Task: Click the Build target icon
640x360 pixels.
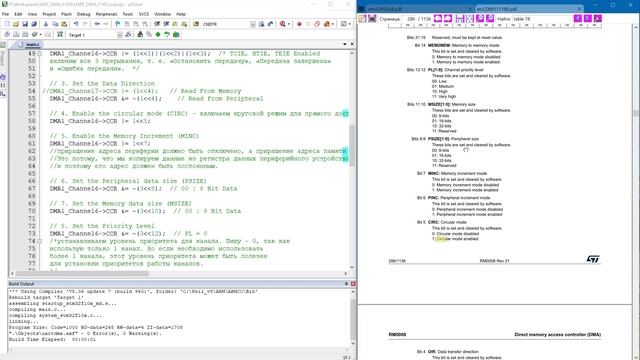Action: [16, 35]
